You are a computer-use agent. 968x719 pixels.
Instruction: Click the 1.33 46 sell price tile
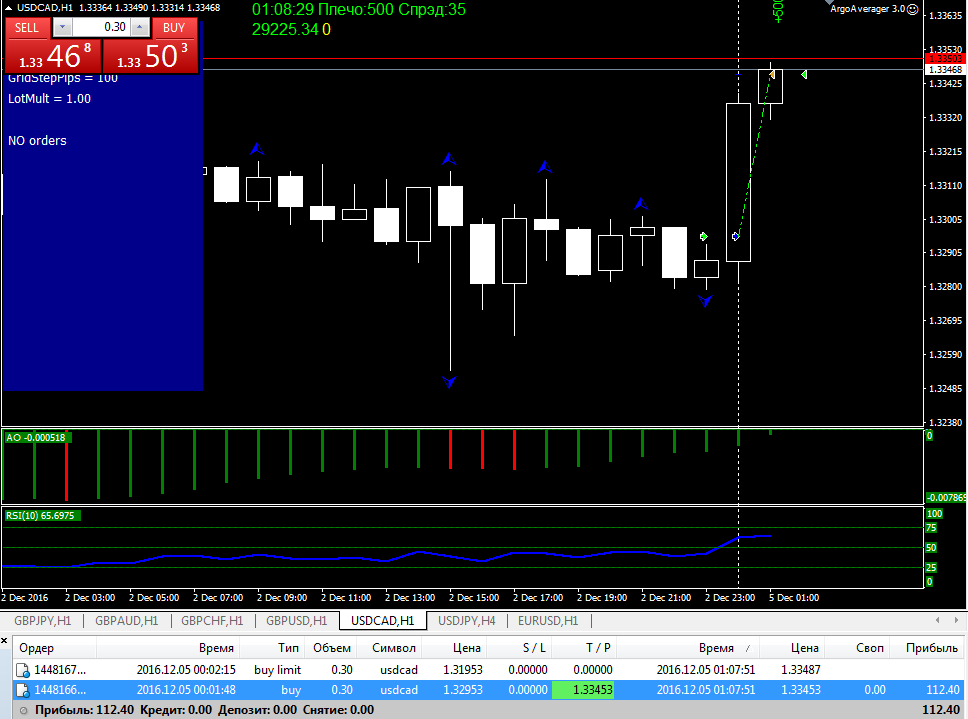(x=53, y=56)
